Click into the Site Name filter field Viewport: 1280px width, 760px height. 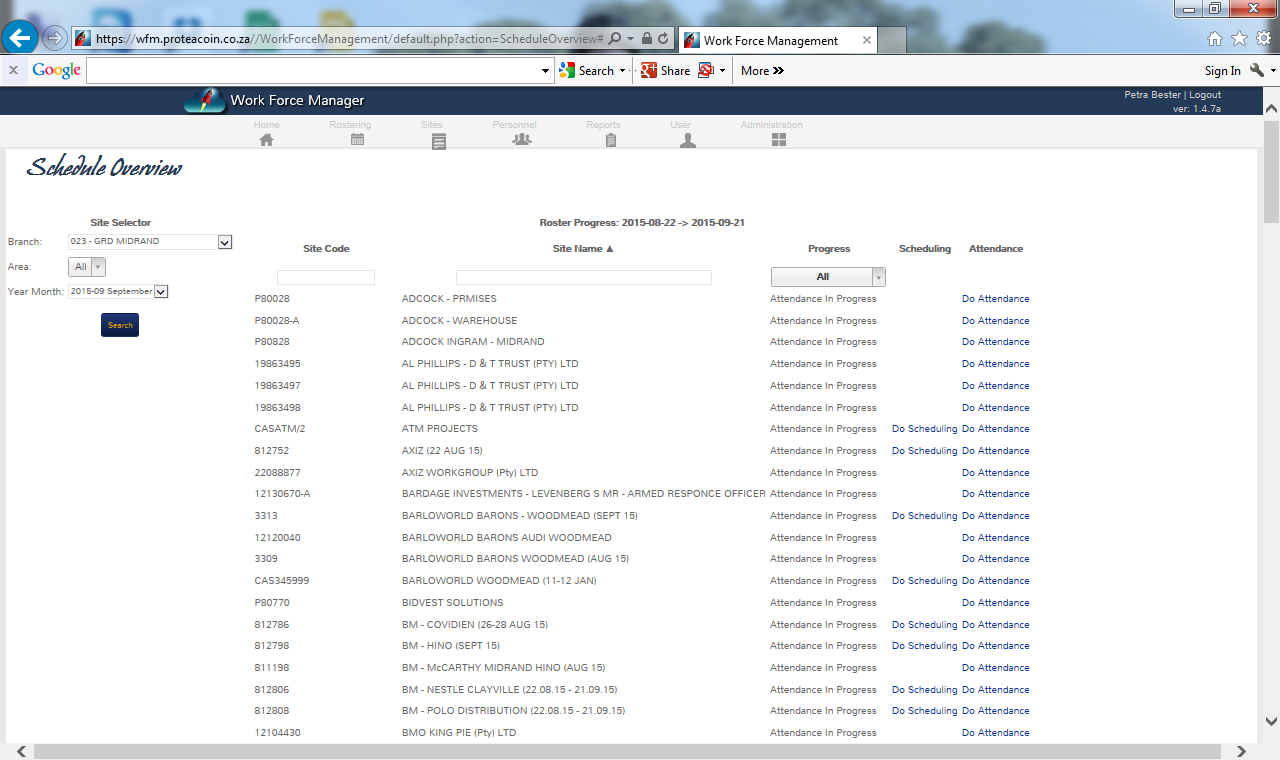click(x=584, y=277)
